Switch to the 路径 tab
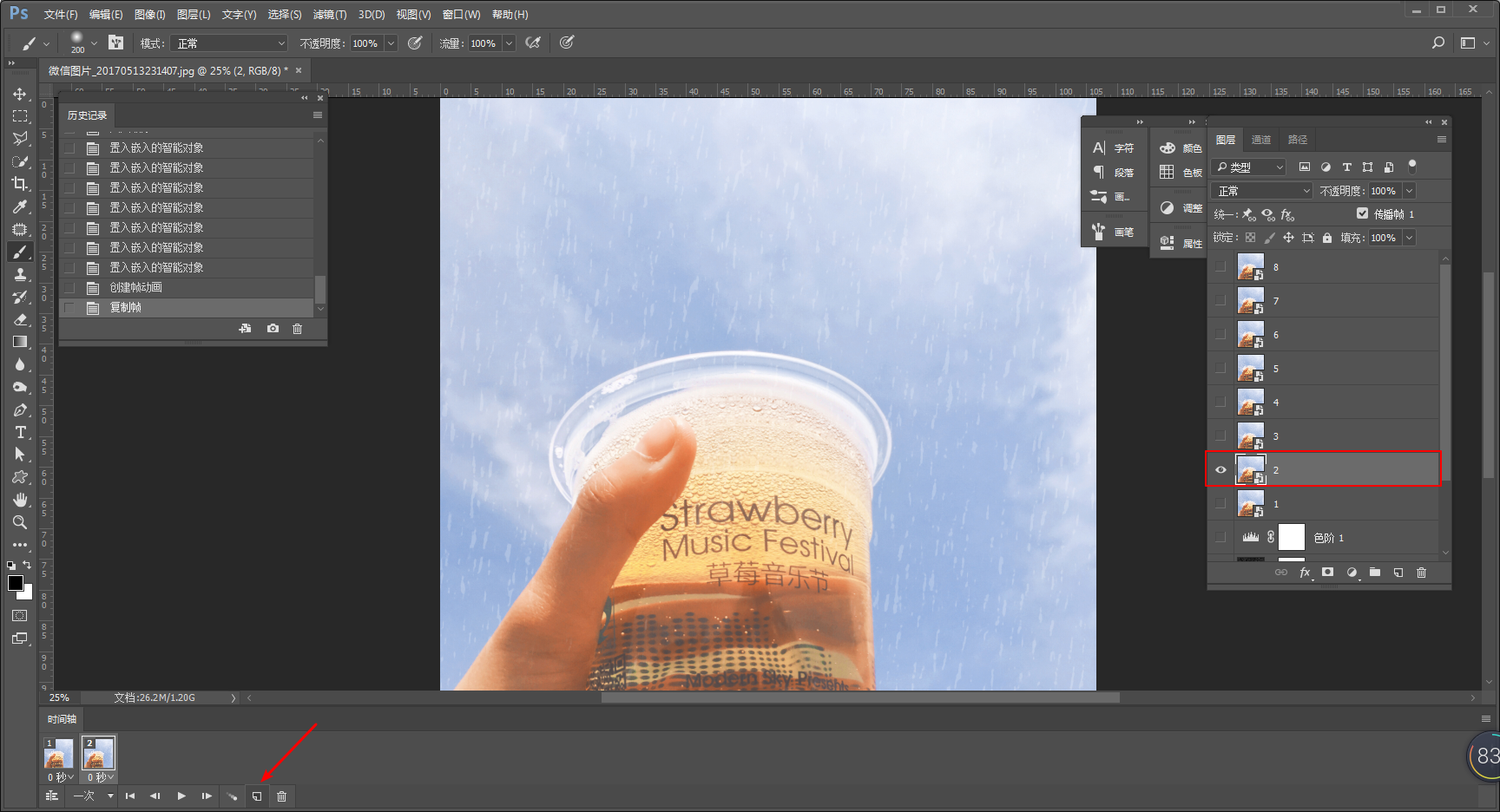Screen dimensions: 1500x812 point(1298,140)
